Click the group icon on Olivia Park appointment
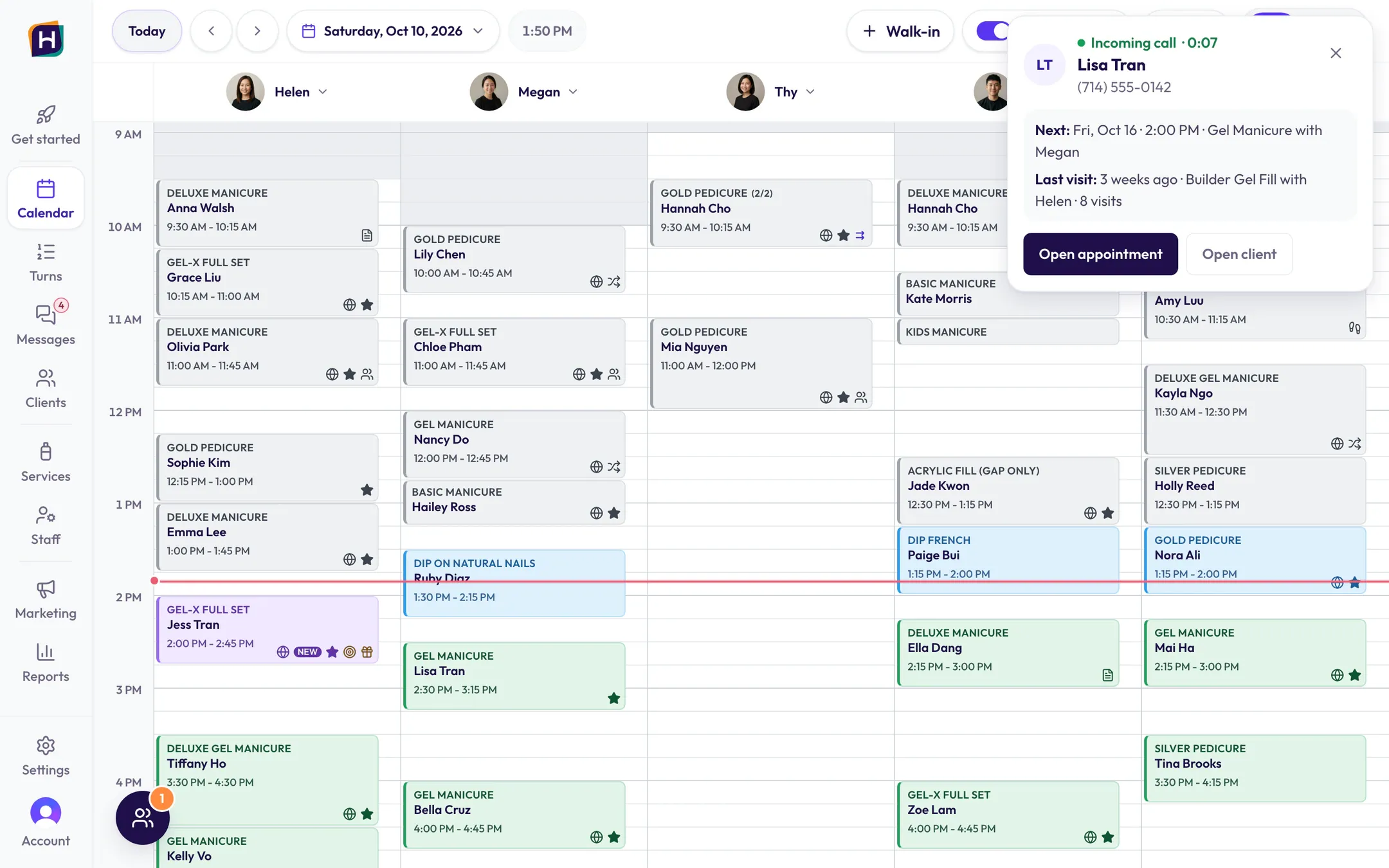 (367, 374)
